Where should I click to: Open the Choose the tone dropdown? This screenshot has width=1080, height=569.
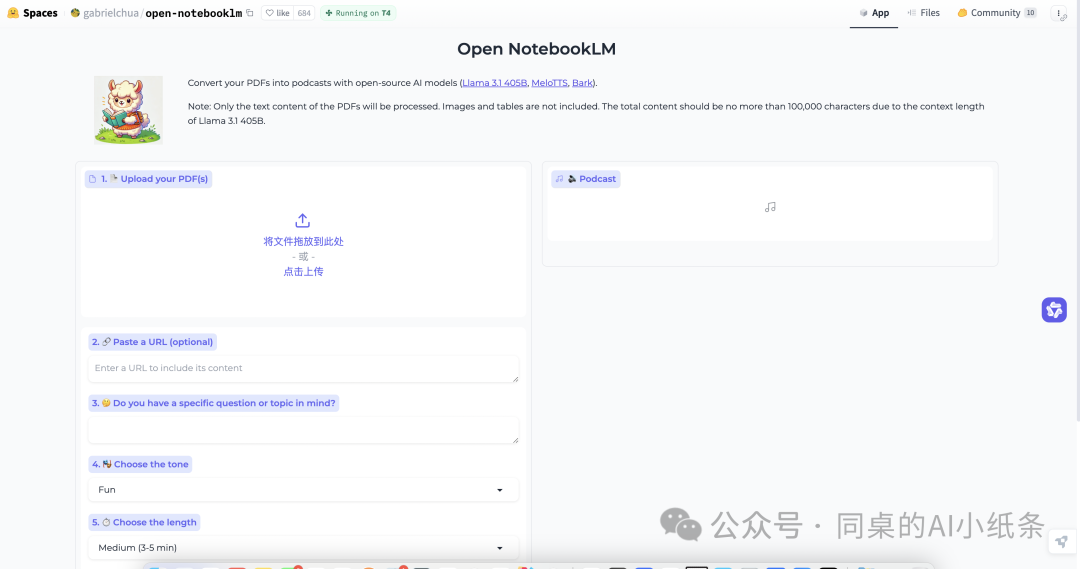pos(303,490)
